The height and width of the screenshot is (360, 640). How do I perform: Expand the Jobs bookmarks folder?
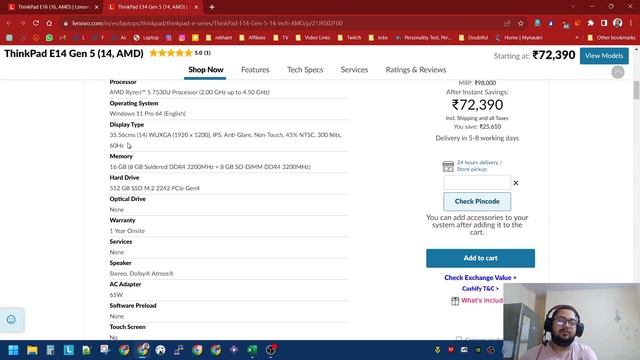coord(378,38)
